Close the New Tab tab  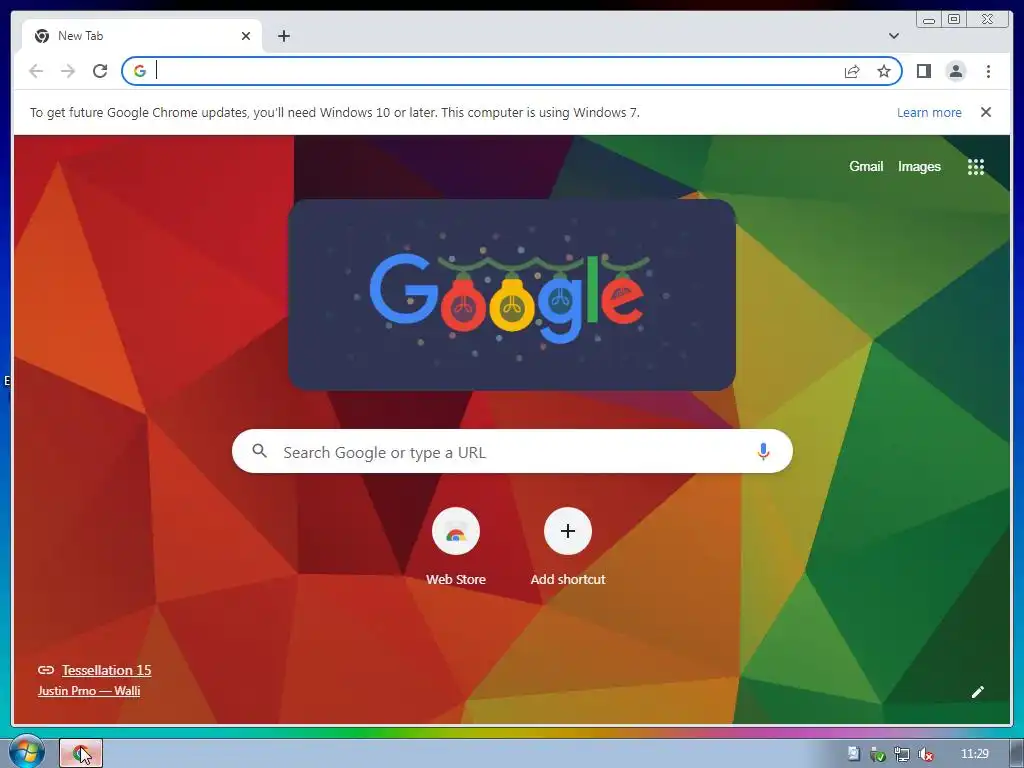246,36
